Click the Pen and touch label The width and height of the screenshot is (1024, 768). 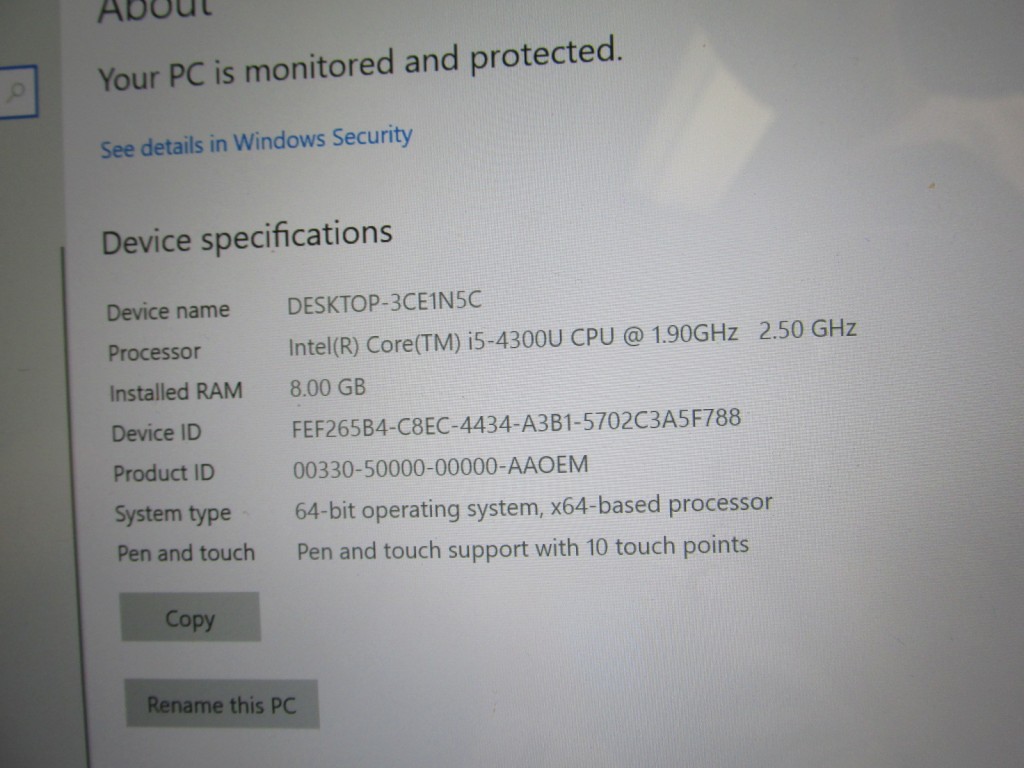pyautogui.click(x=186, y=553)
